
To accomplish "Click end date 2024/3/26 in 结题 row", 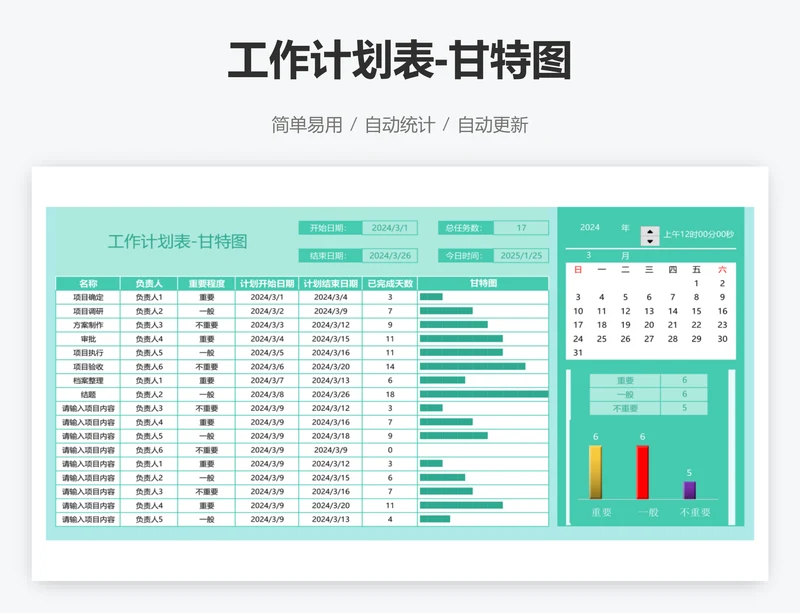I will 331,394.
